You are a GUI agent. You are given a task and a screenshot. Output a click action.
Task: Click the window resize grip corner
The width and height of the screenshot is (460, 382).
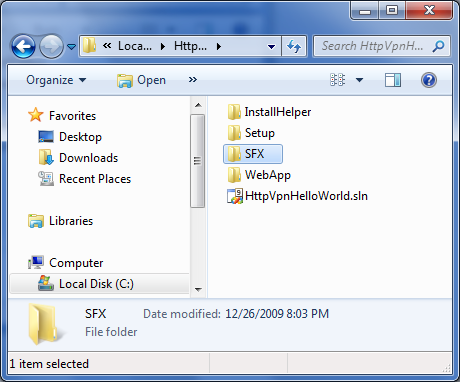(x=447, y=367)
